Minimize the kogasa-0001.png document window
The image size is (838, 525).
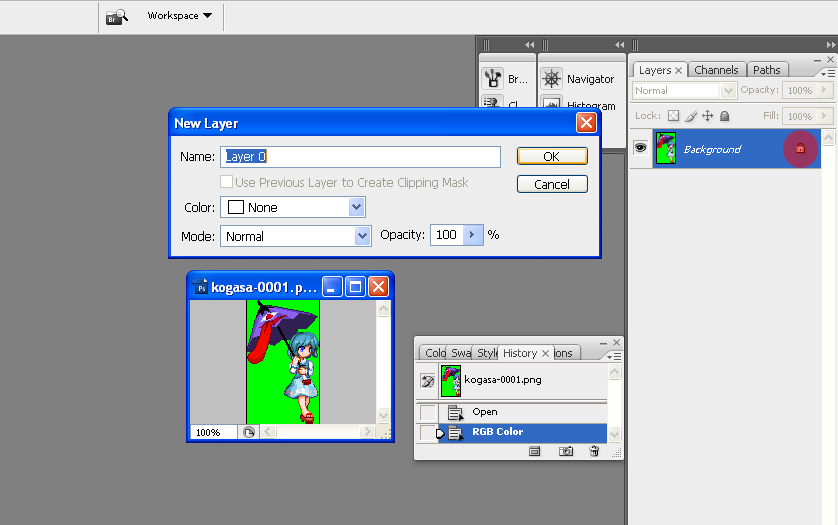(332, 287)
